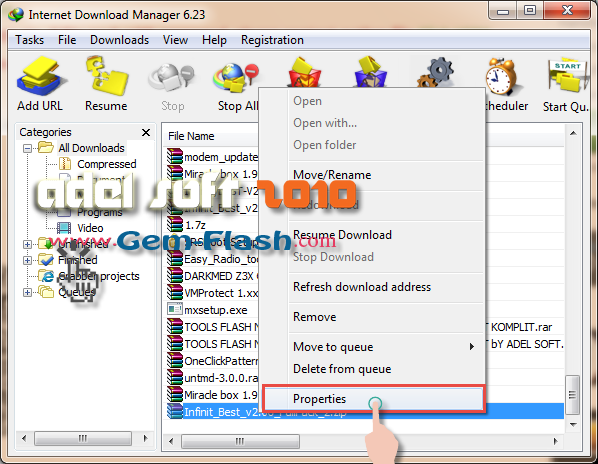
Task: Click the Add URL toolbar icon
Action: (x=40, y=76)
